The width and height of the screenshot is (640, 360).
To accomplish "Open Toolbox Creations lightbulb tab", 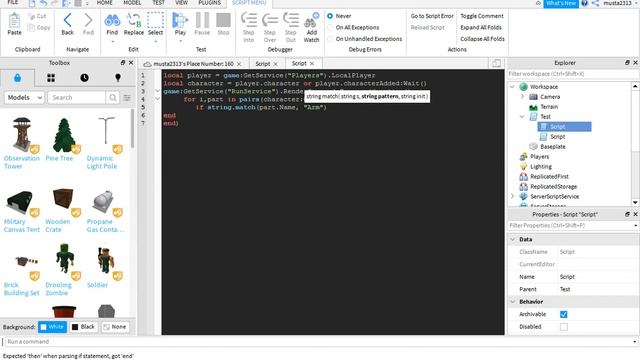I will click(118, 78).
